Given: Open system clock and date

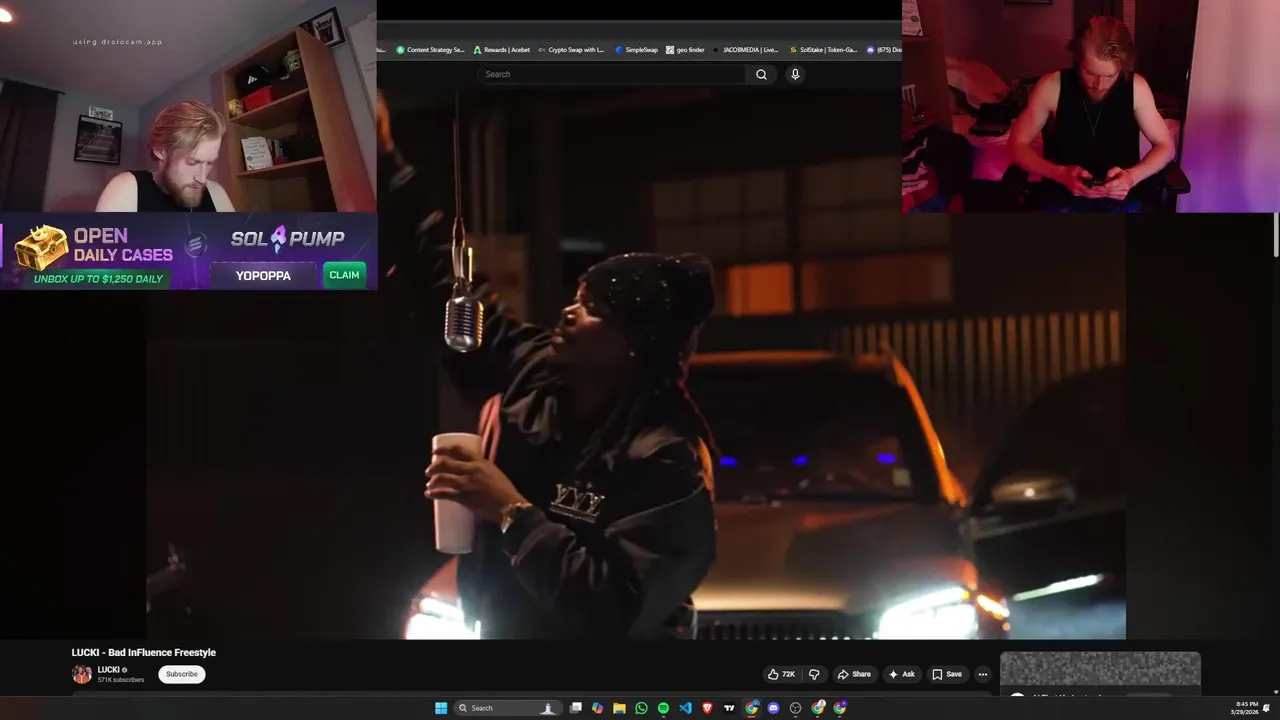Looking at the screenshot, I should 1244,708.
